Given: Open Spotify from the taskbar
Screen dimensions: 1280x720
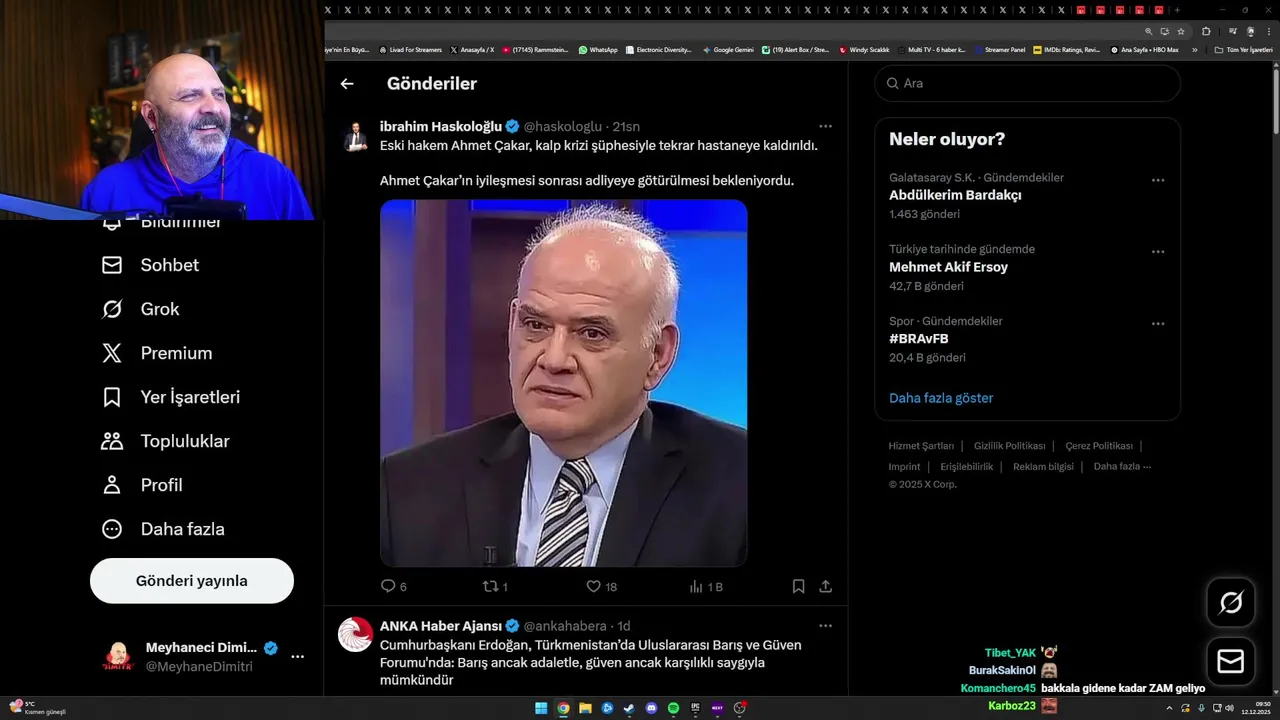Looking at the screenshot, I should coord(673,708).
